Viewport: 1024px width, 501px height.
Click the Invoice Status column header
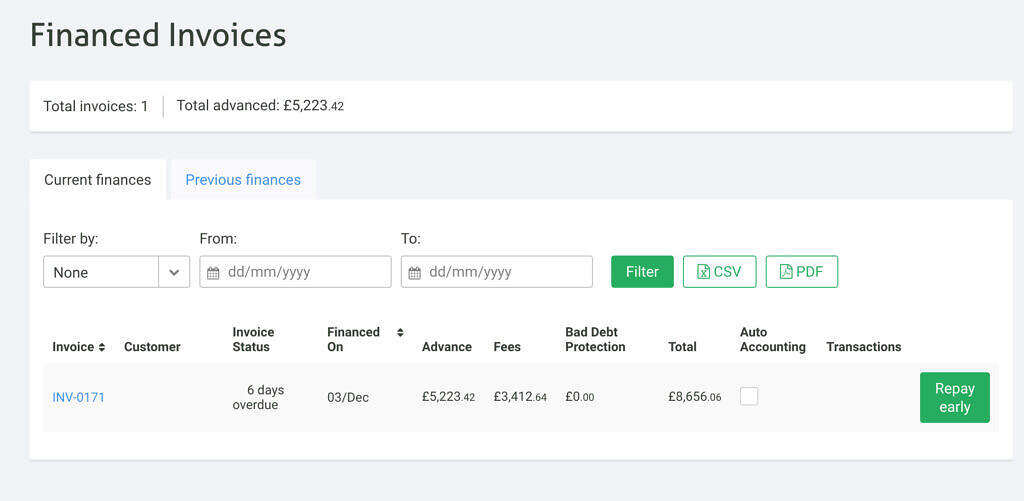253,339
